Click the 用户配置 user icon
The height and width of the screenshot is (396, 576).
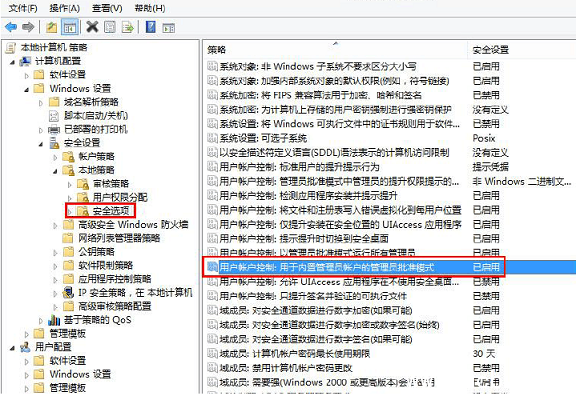coord(25,347)
